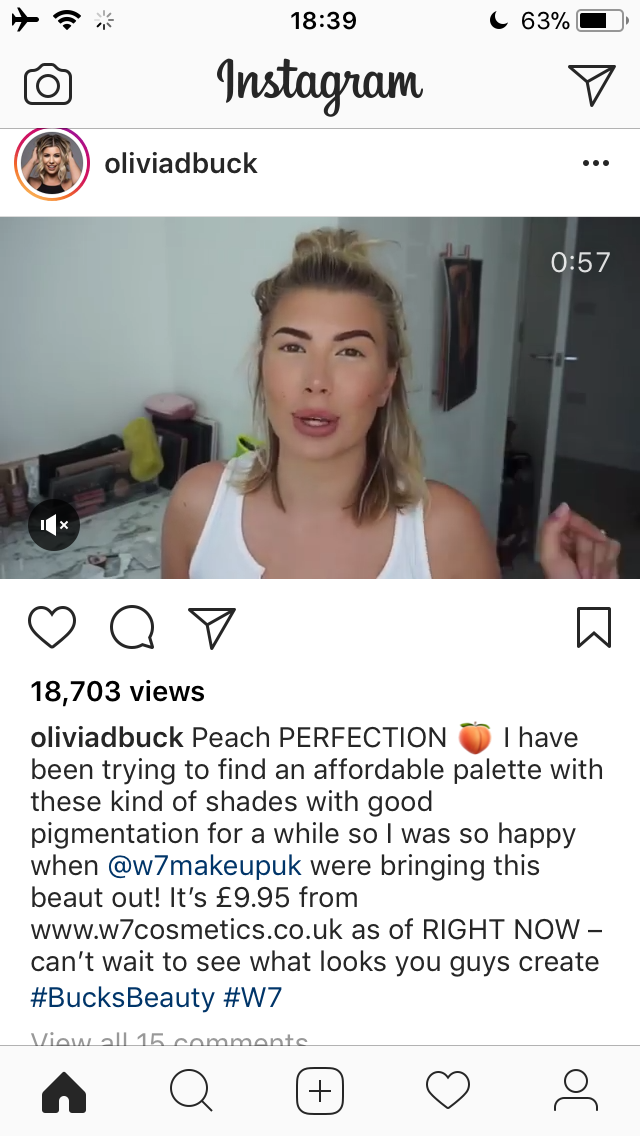
Task: Unmute the video sound
Action: pos(54,525)
